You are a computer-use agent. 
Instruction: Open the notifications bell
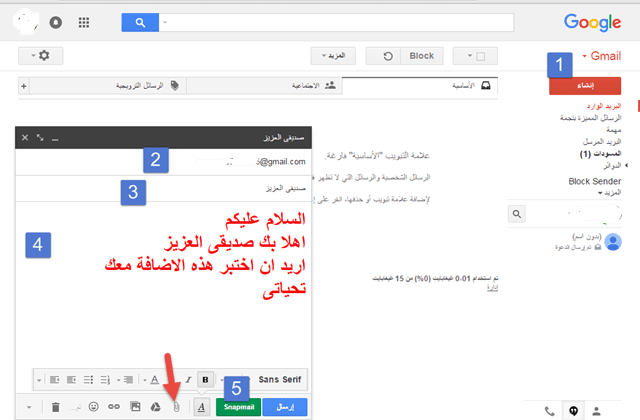click(x=56, y=22)
